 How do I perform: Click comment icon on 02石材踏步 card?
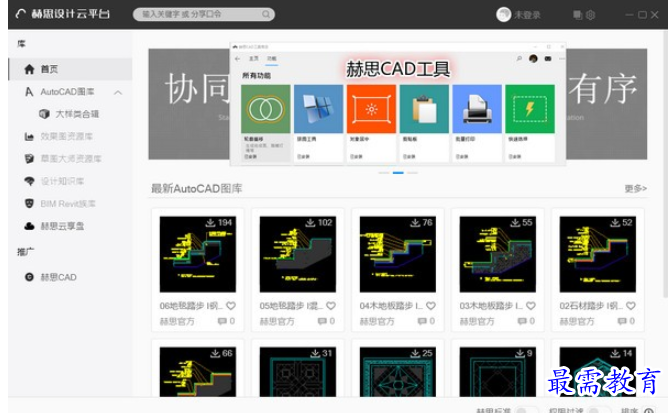click(622, 321)
